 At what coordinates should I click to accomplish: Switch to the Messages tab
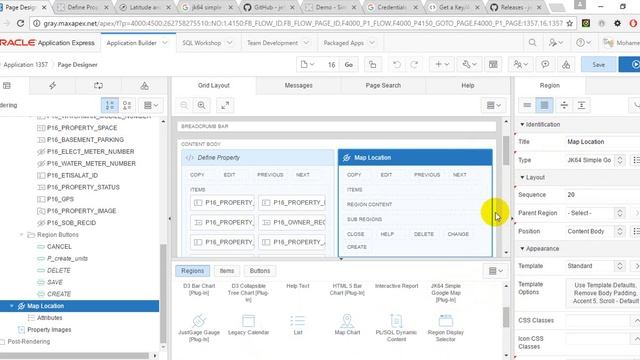click(x=298, y=85)
